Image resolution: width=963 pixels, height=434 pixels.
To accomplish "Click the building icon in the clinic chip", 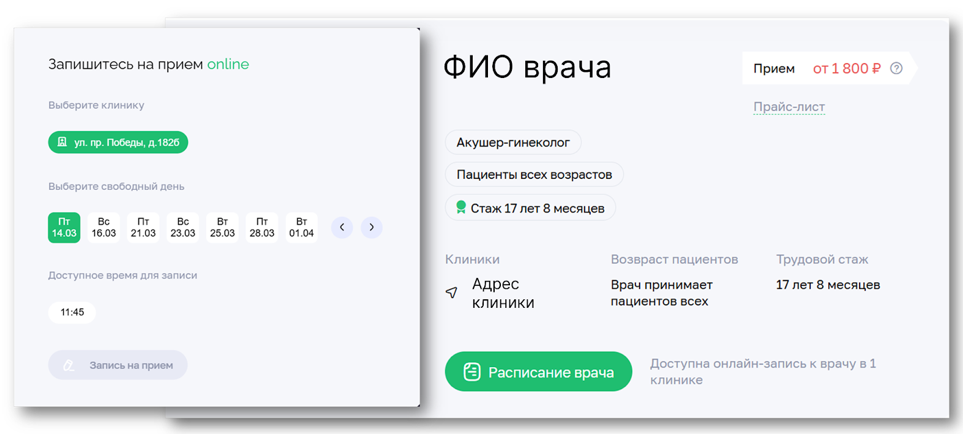I will click(61, 142).
